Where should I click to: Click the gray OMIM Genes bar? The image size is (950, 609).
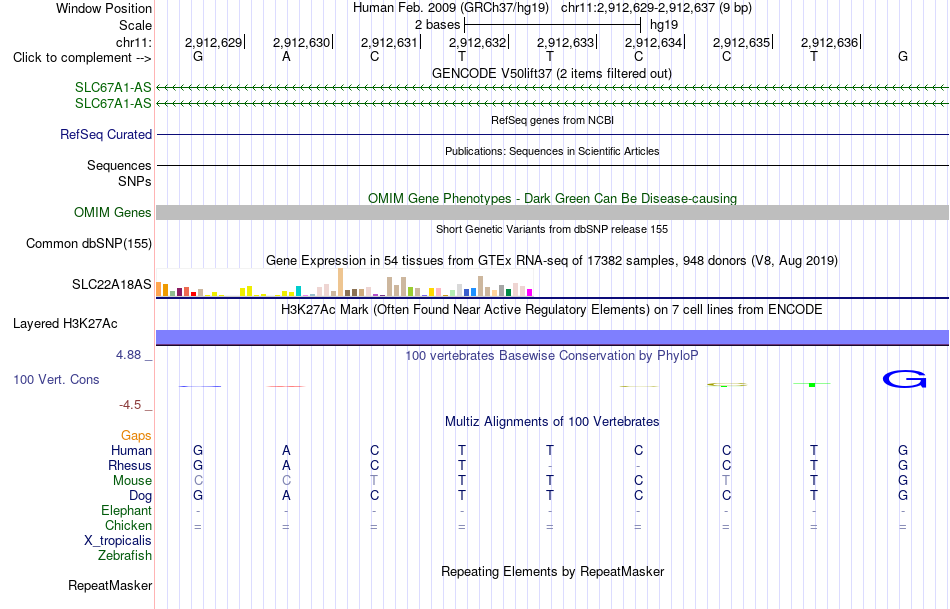(552, 212)
